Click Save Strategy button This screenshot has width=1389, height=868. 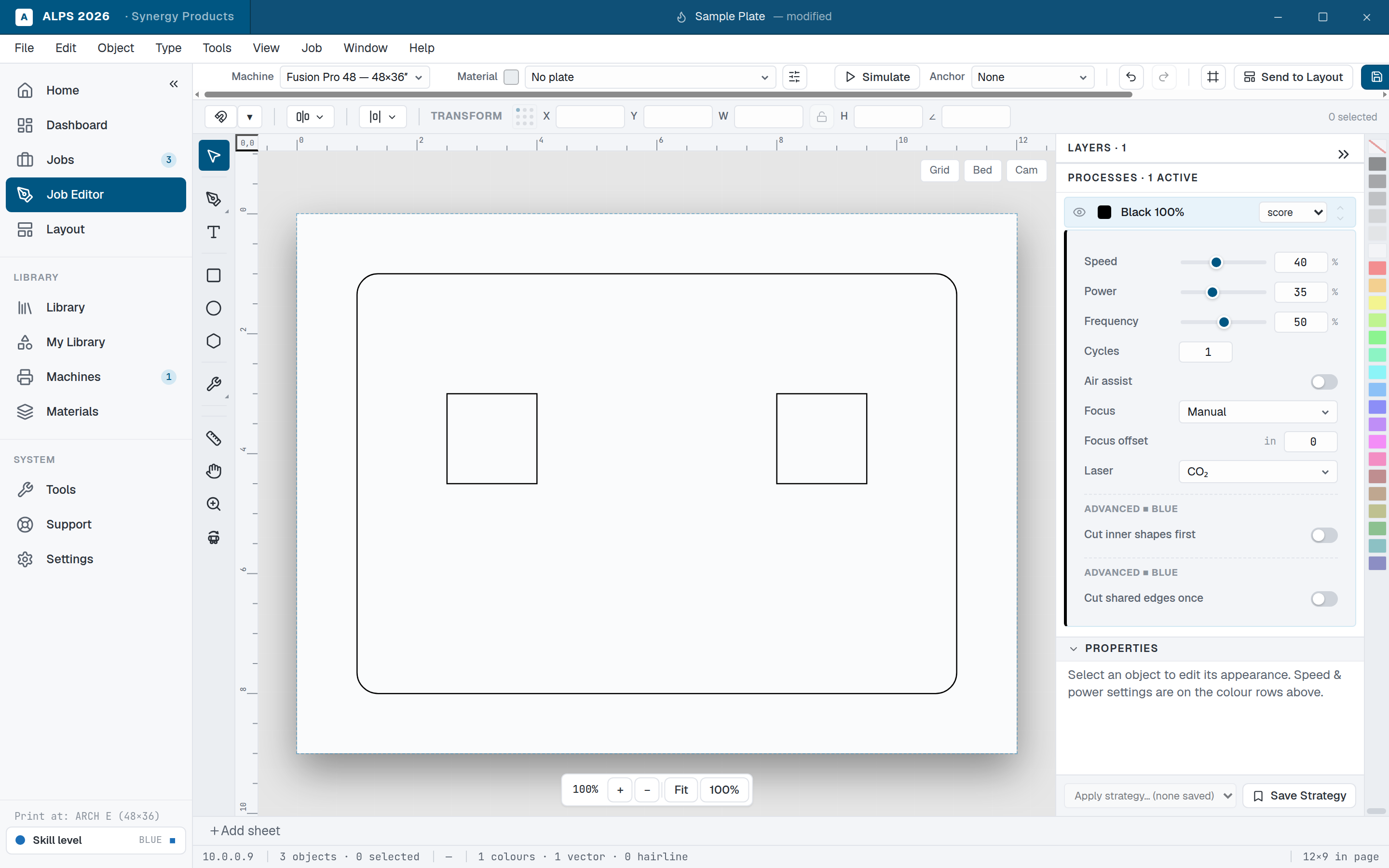[1299, 796]
